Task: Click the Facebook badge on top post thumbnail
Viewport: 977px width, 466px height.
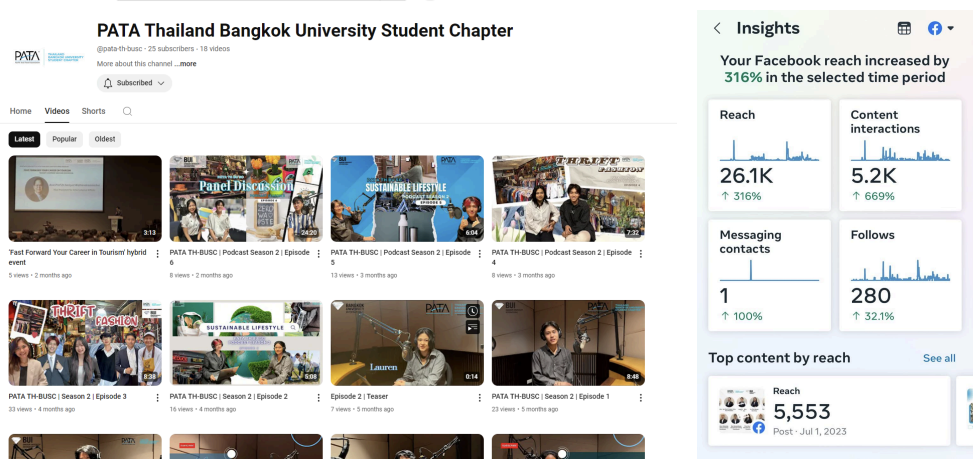Action: pos(758,428)
